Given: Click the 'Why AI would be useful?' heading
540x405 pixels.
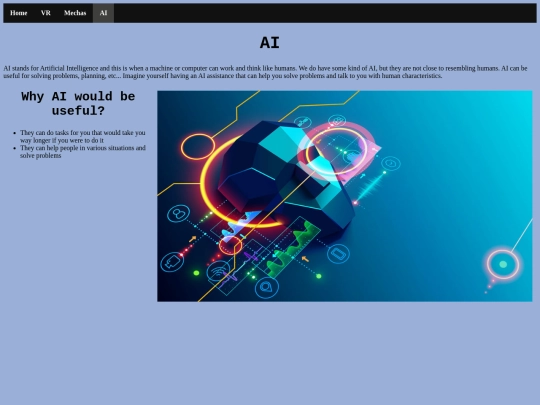Looking at the screenshot, I should tap(78, 103).
